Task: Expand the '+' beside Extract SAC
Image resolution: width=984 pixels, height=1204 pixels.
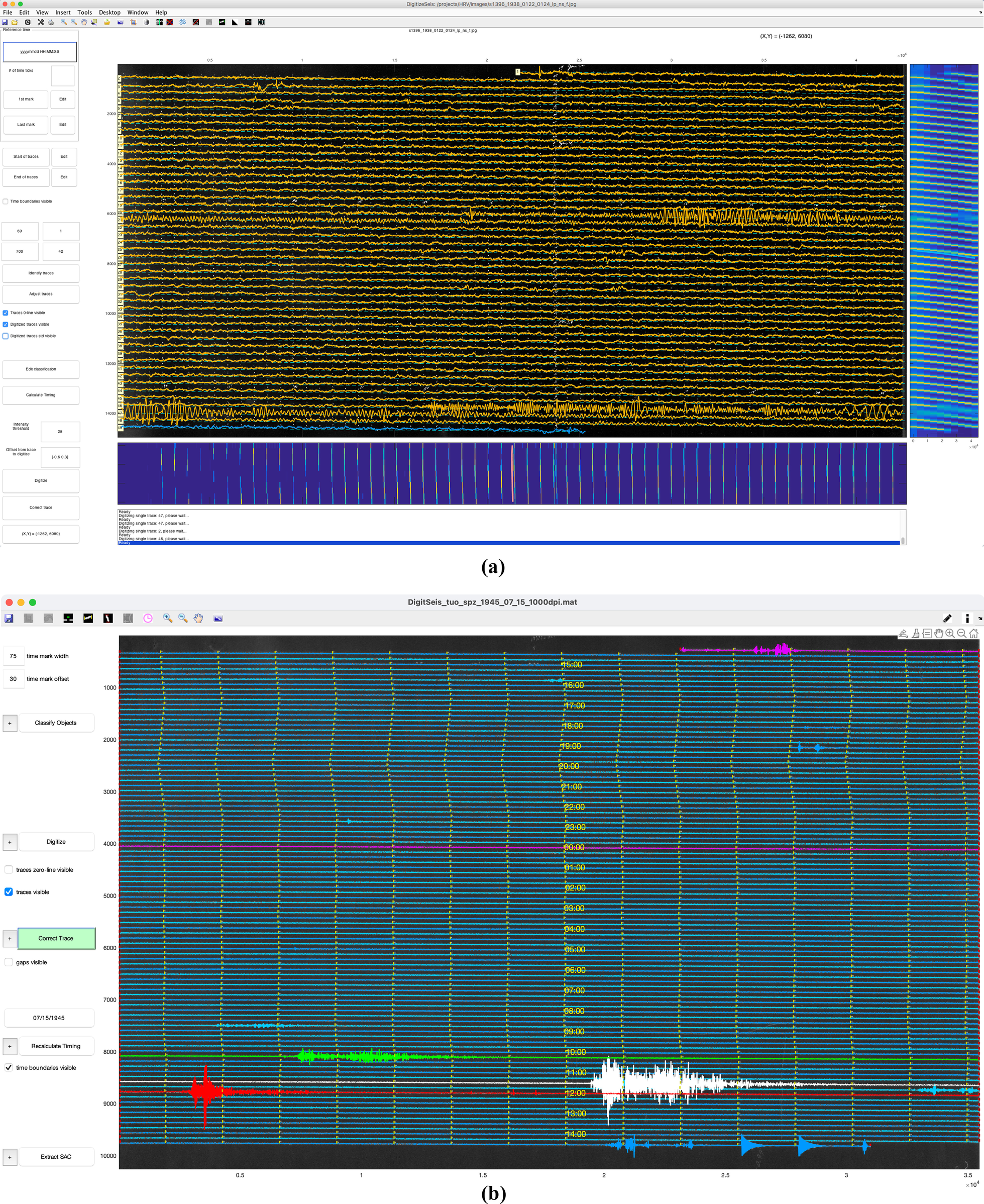Action: [x=10, y=1157]
